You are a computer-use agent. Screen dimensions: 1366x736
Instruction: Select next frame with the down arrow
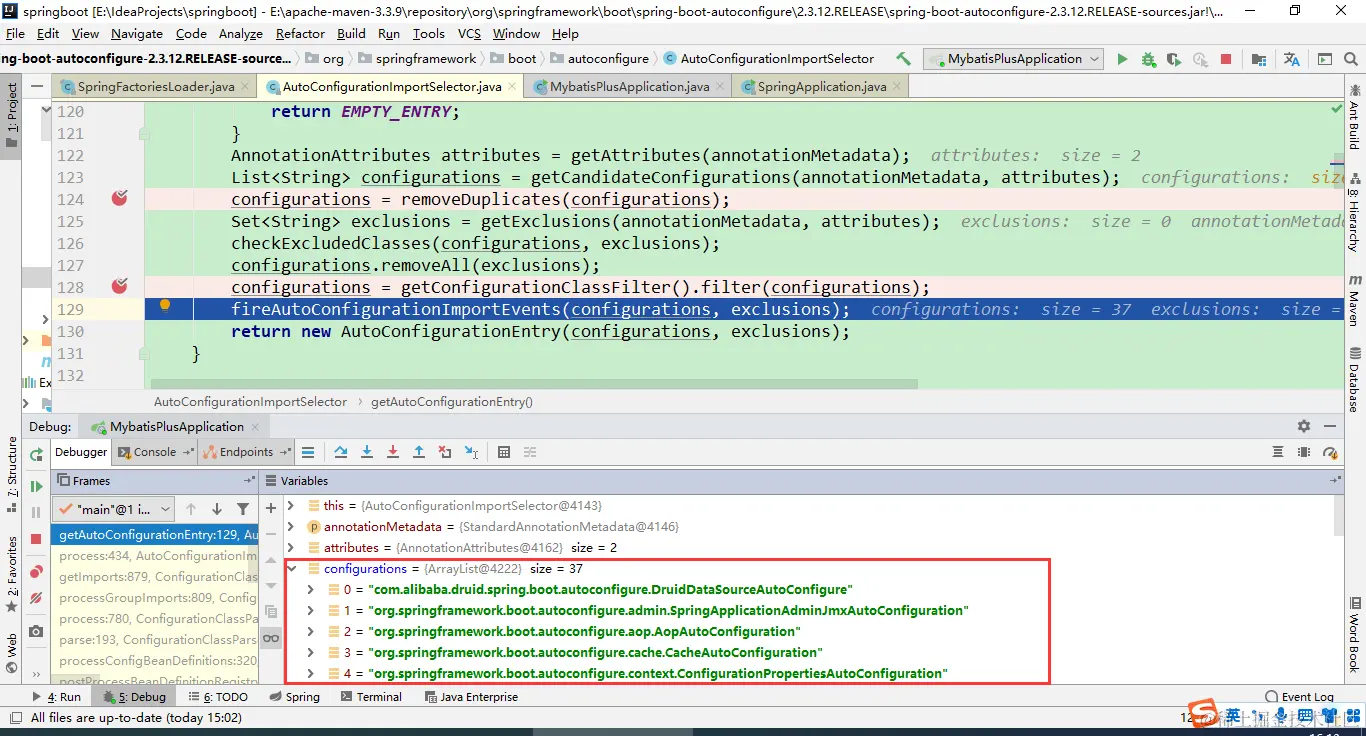[217, 509]
